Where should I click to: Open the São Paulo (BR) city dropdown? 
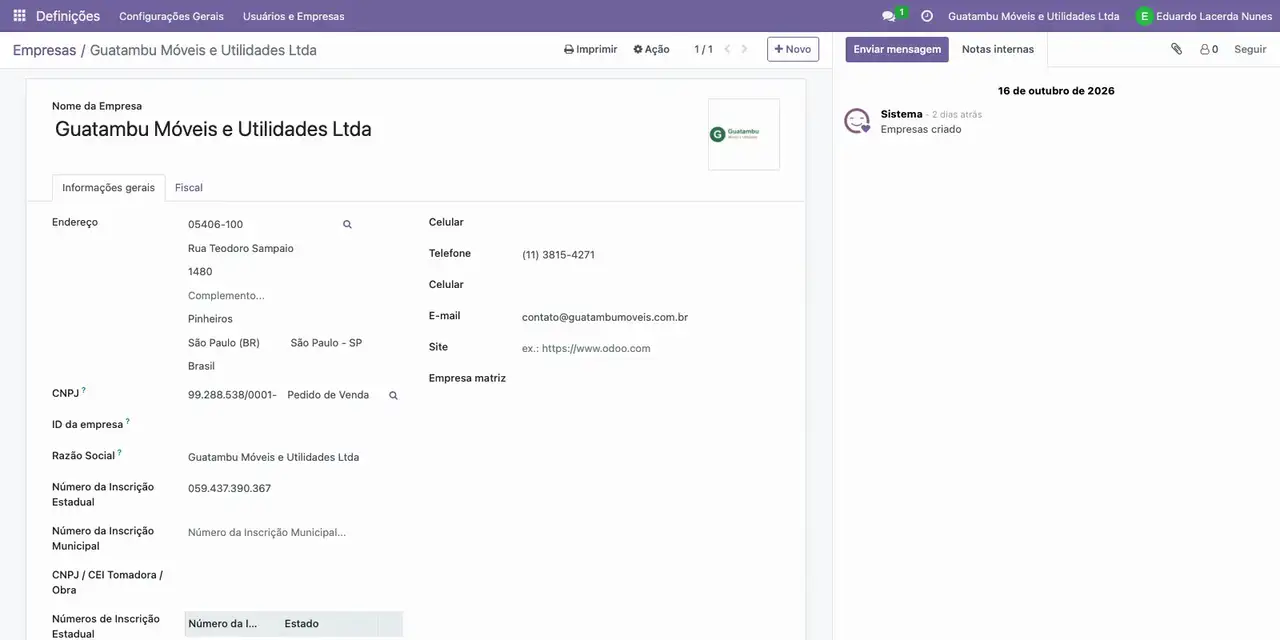(235, 343)
